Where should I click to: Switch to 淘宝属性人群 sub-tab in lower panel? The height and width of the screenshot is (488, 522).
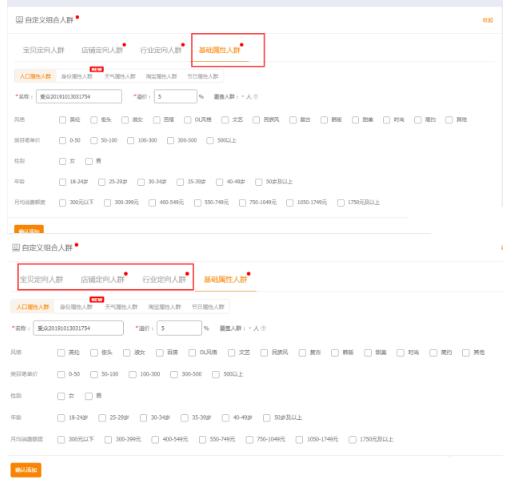(164, 307)
